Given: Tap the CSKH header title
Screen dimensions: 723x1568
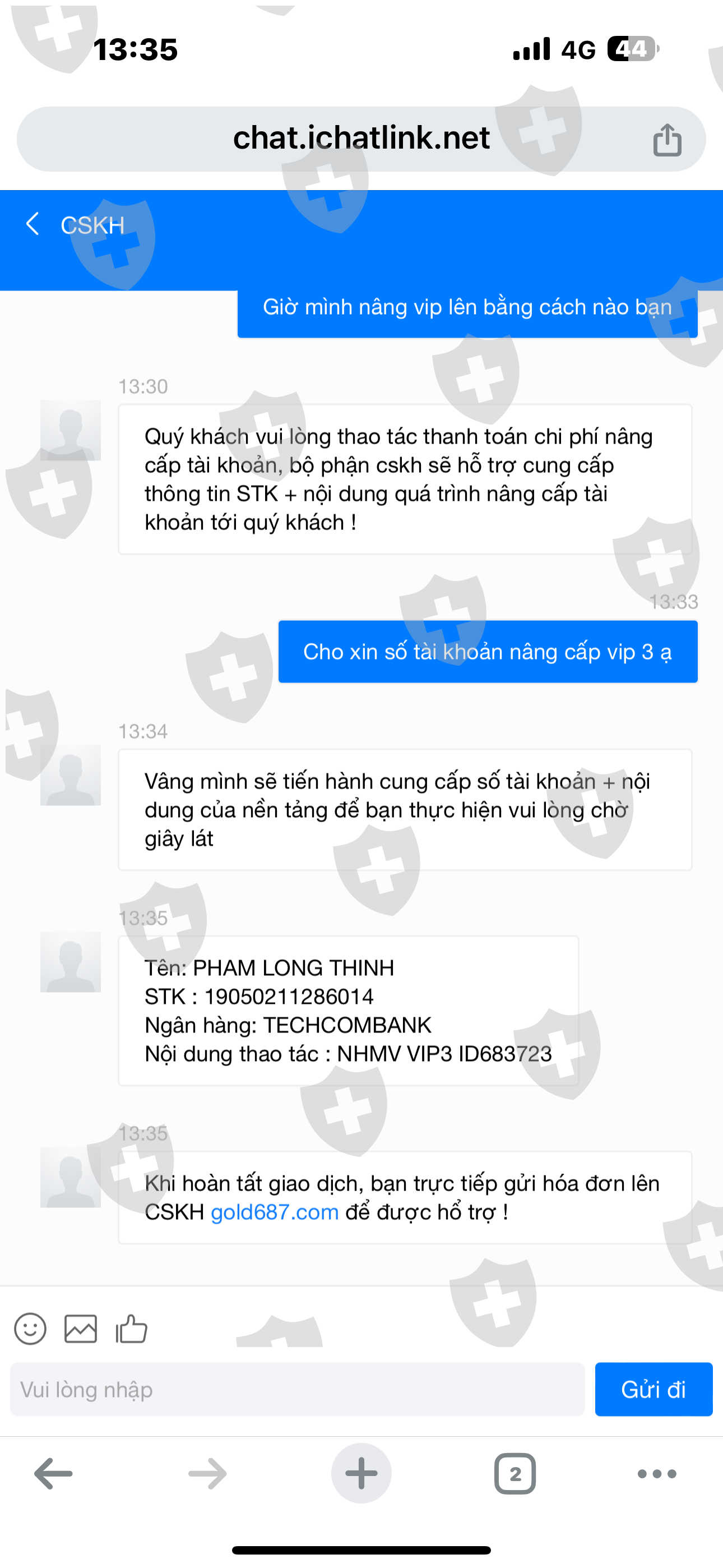Looking at the screenshot, I should 92,225.
